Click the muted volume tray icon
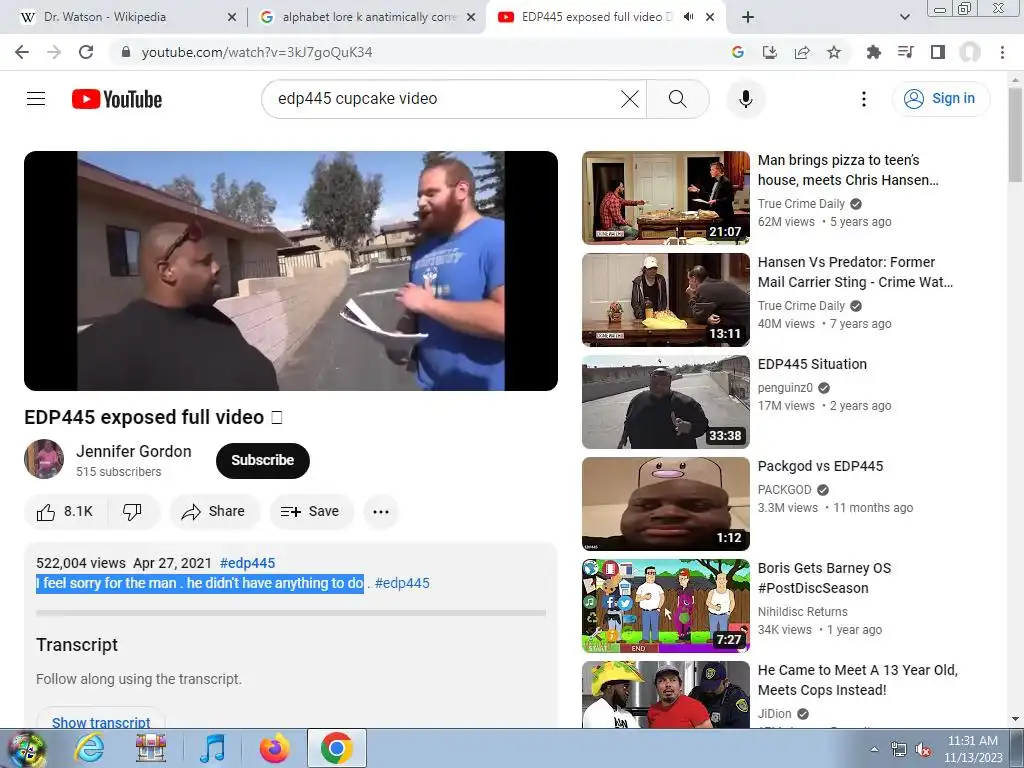1024x768 pixels. click(x=923, y=749)
